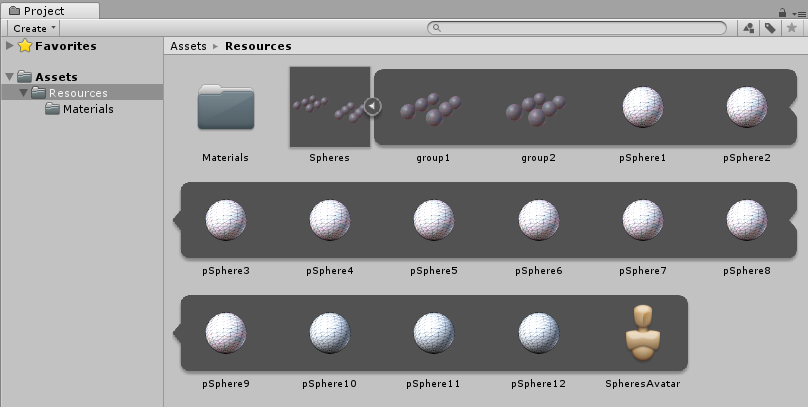Select the pSphere12 mesh icon
The image size is (808, 407).
pyautogui.click(x=537, y=333)
